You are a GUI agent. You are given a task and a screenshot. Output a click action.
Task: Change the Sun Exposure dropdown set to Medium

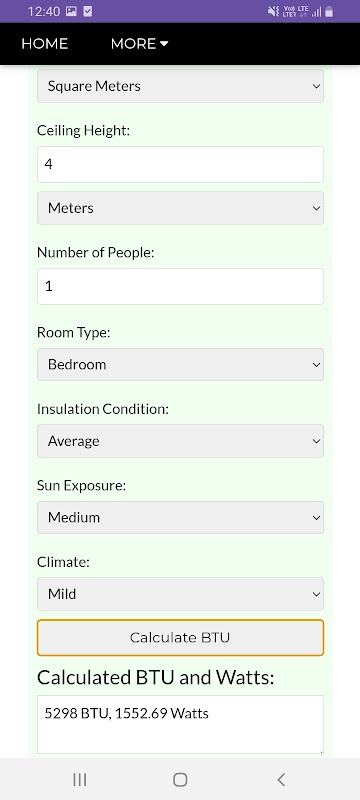click(181, 517)
